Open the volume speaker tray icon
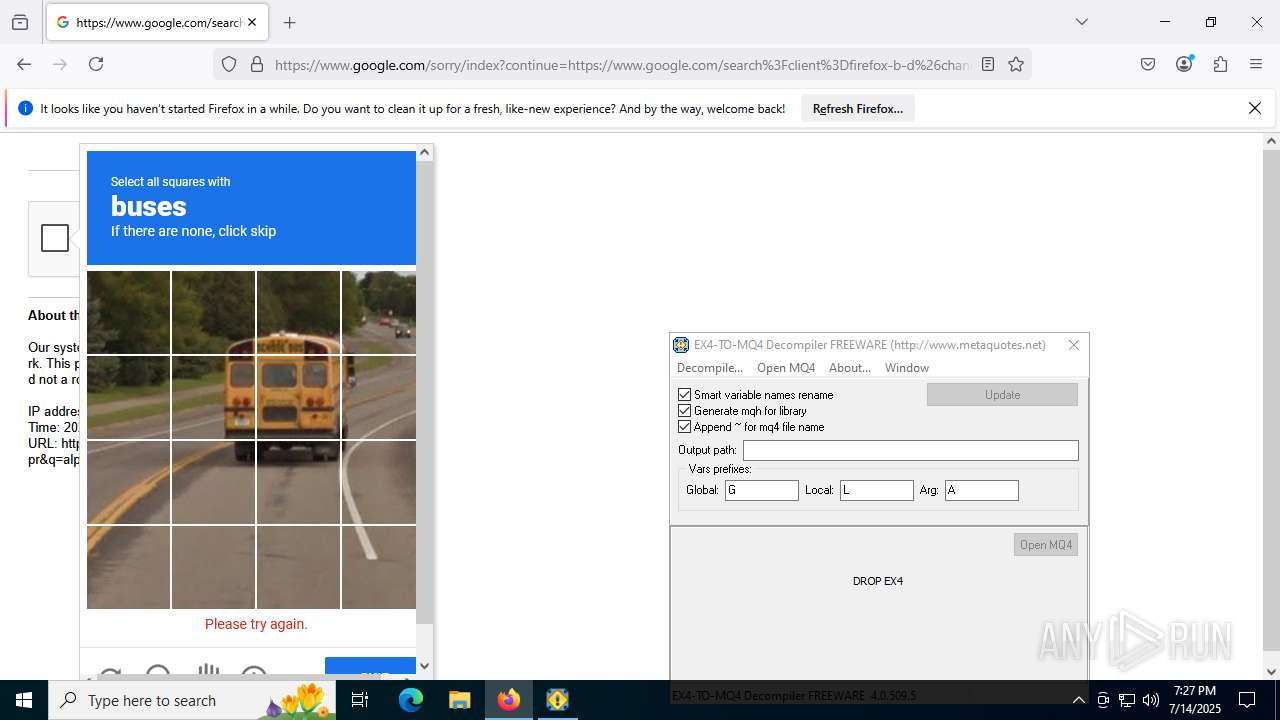 tap(1151, 700)
